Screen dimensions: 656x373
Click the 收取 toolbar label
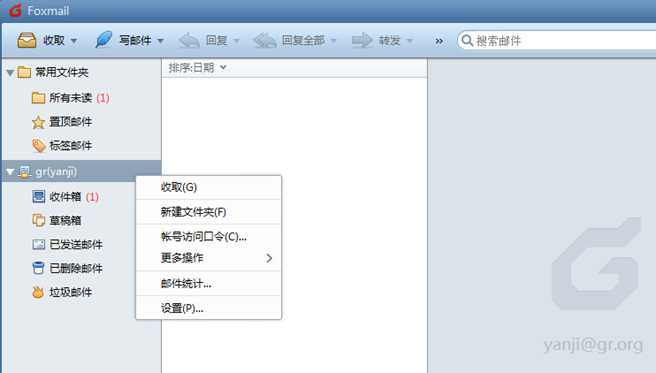click(54, 41)
